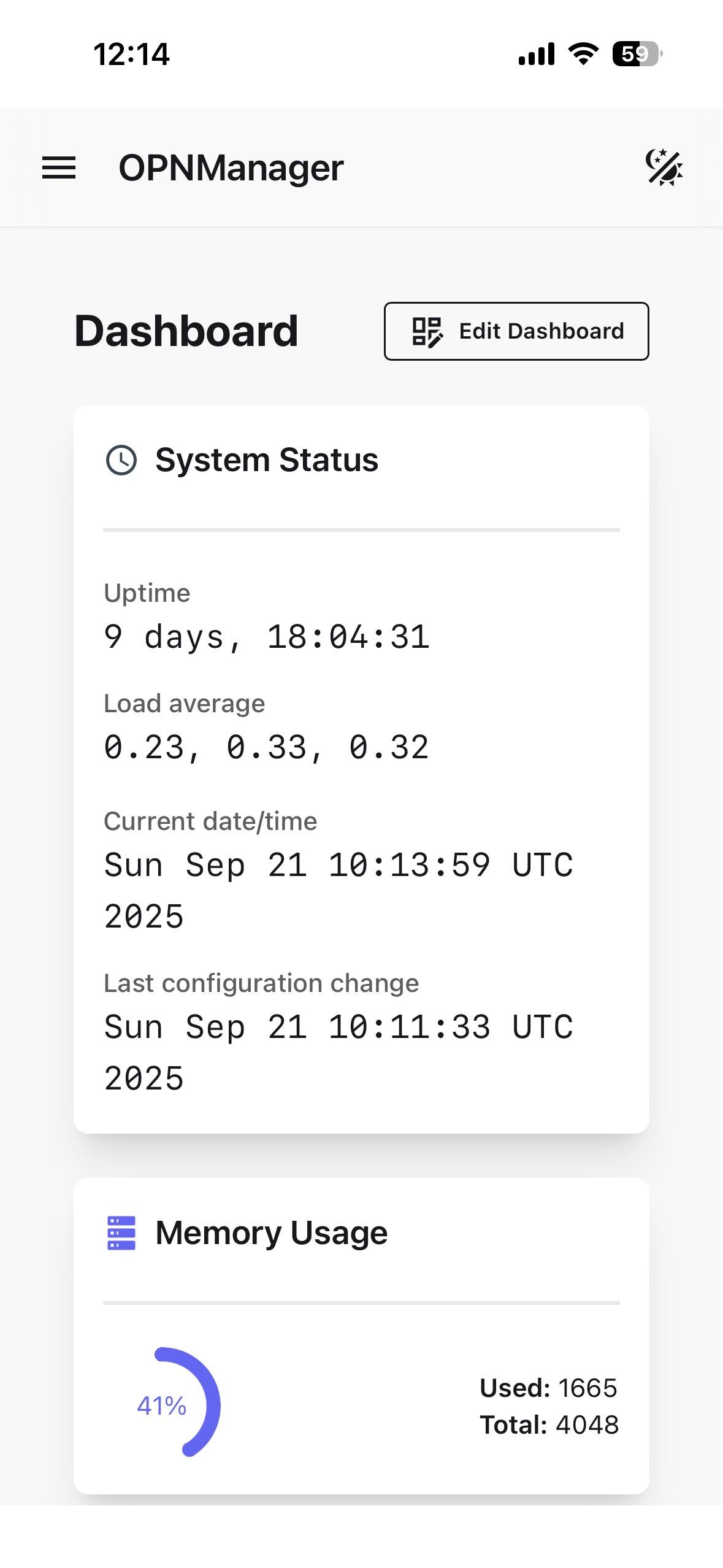
Task: Tap the Used memory value 1665
Action: tap(587, 1388)
